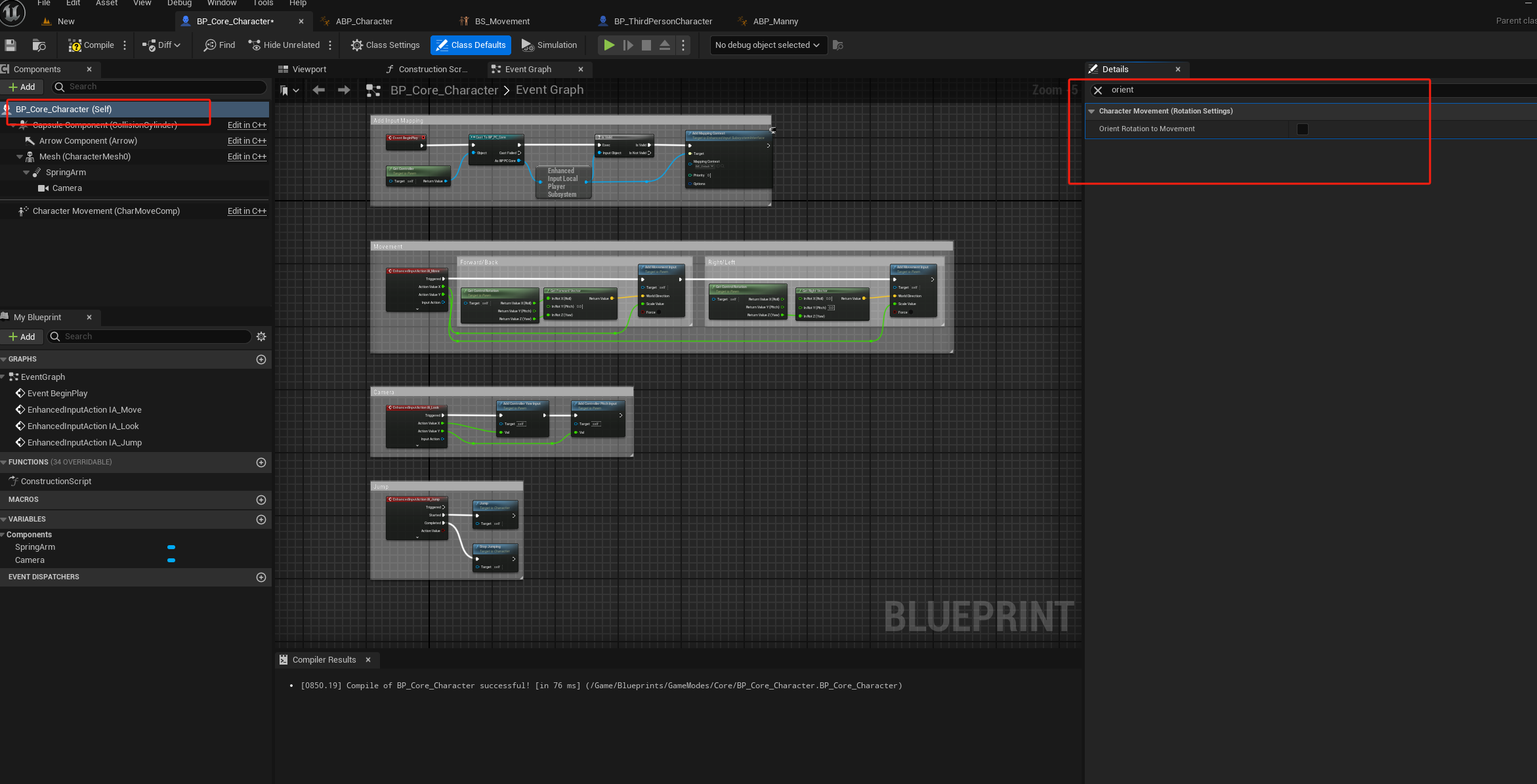Open the ABP_Character asset tab
Screen dimensions: 1537x784
364,22
